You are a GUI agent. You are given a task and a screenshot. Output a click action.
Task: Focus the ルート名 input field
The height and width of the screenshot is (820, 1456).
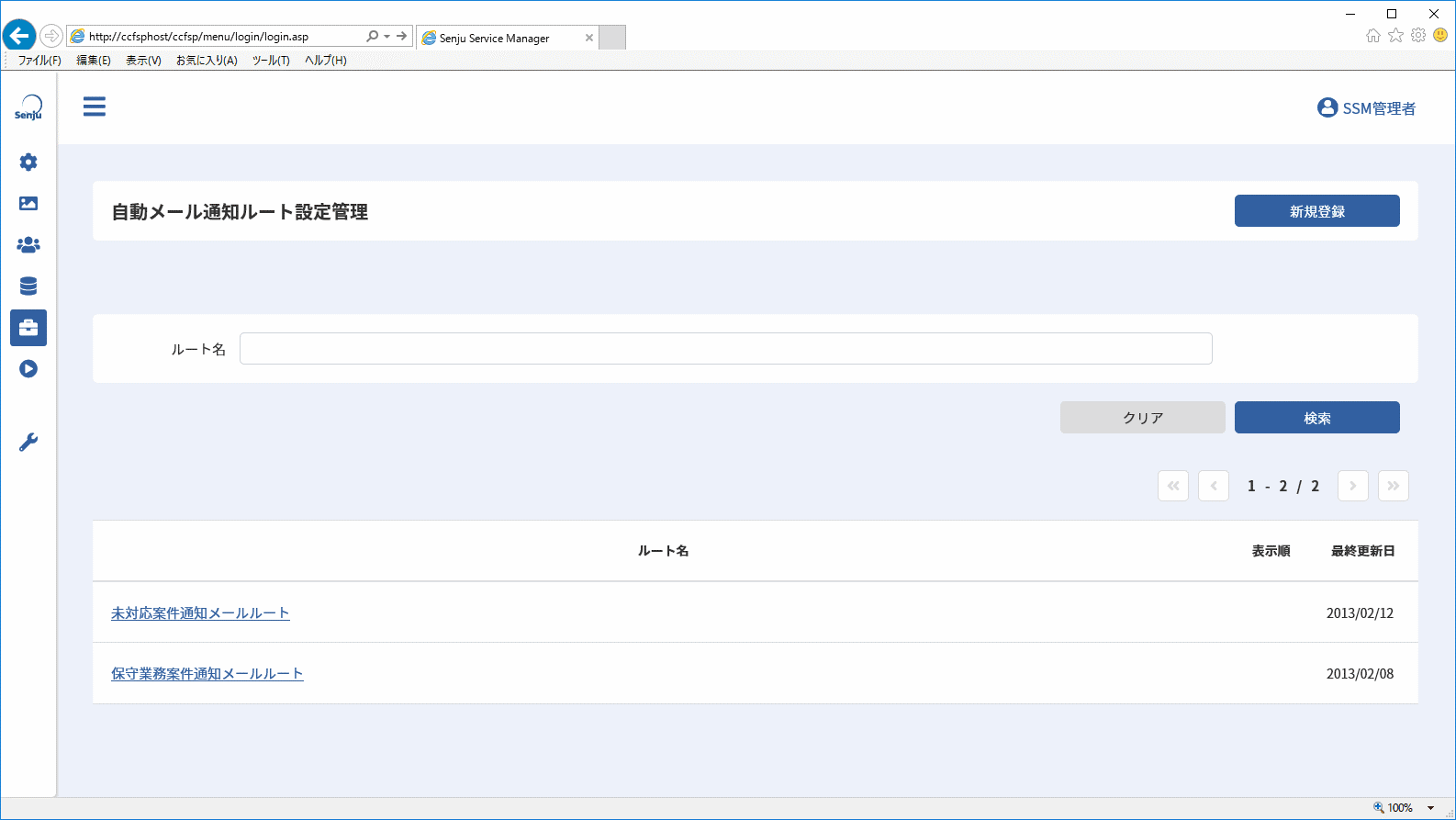tap(725, 349)
